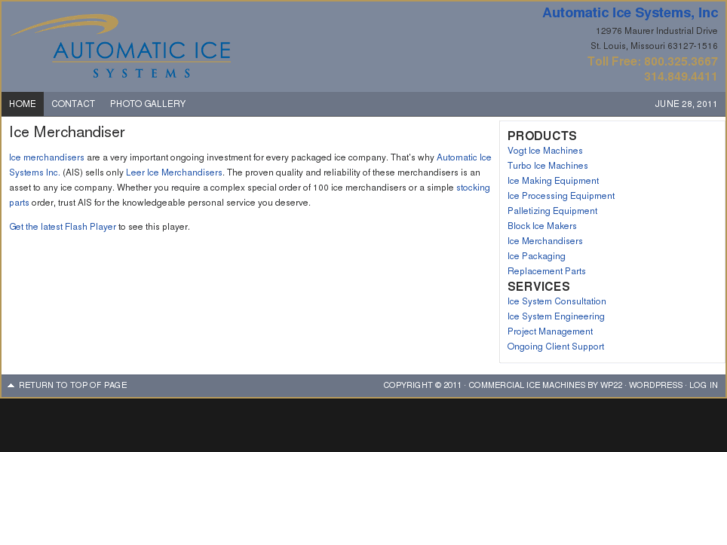Click the Ice Merchandiser page heading
The height and width of the screenshot is (545, 727).
click(x=67, y=132)
